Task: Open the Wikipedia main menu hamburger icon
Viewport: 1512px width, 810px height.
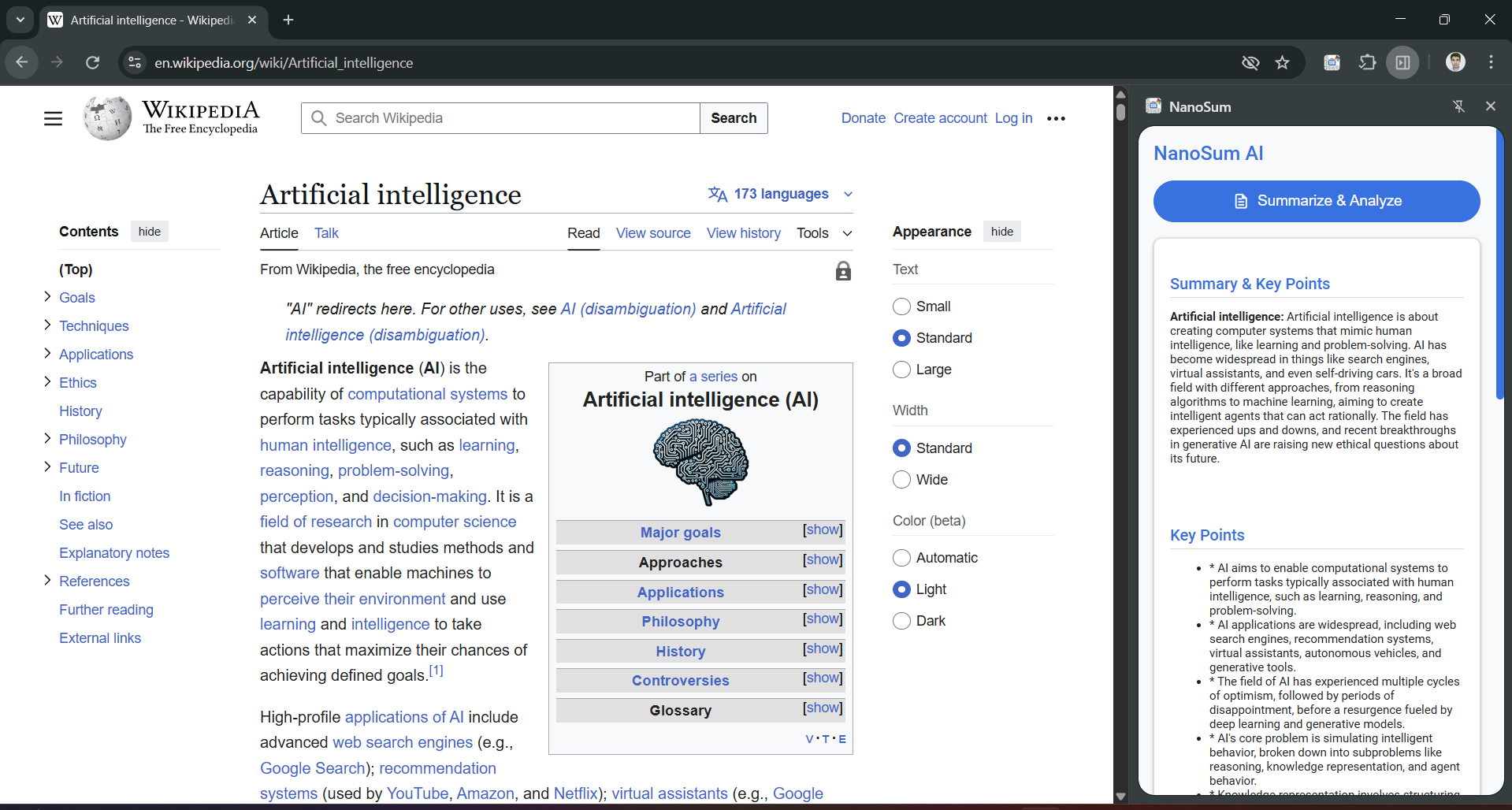Action: click(x=53, y=118)
